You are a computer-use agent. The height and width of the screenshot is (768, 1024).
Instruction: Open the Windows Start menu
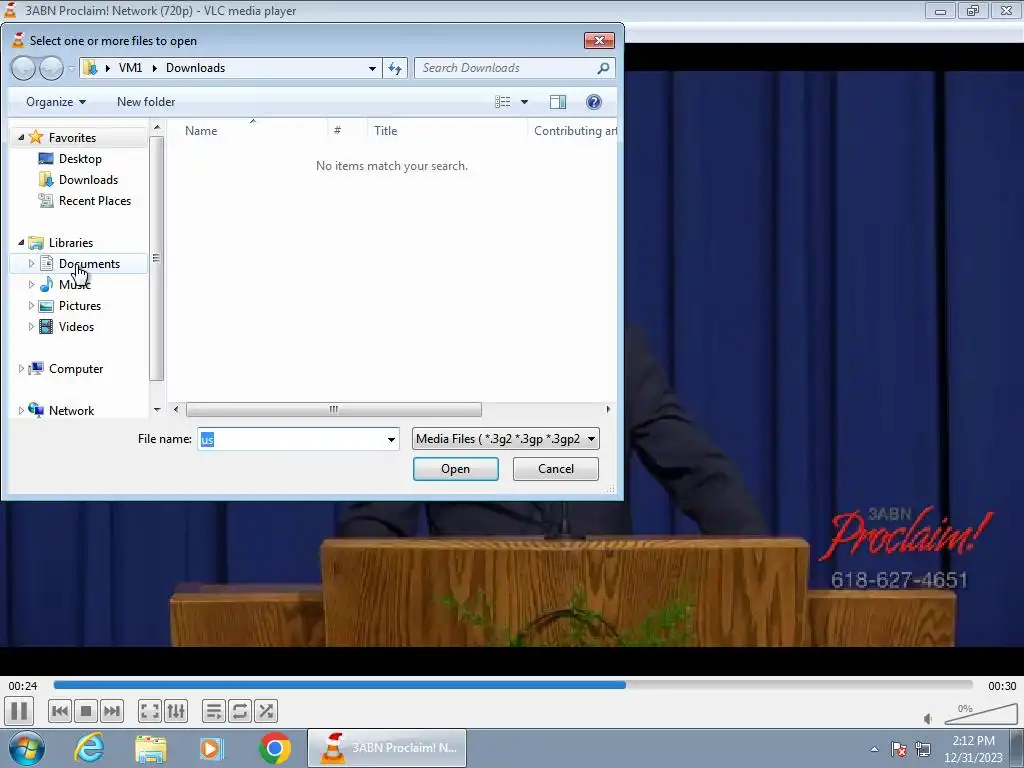pos(26,748)
